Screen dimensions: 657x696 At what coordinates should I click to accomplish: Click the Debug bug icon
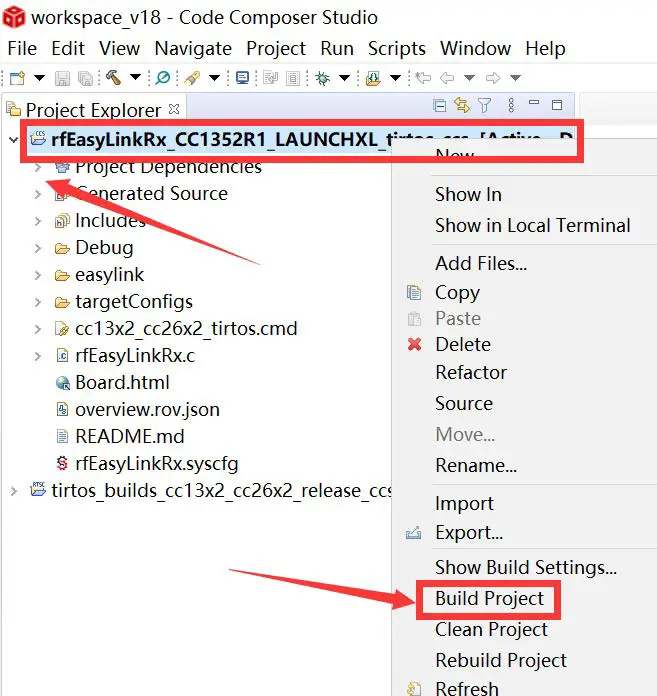(x=322, y=78)
